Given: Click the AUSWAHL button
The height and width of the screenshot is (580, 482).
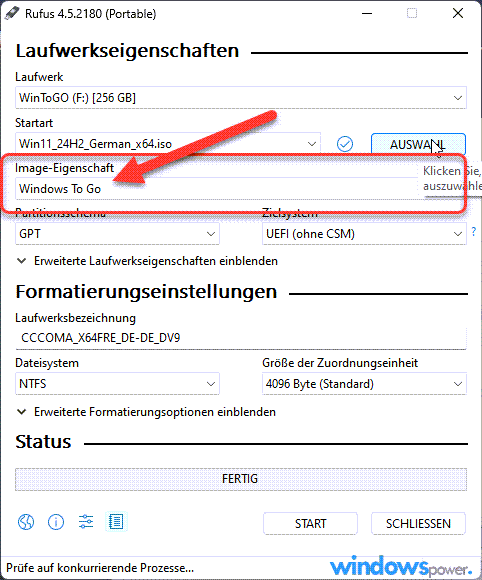Looking at the screenshot, I should [418, 144].
